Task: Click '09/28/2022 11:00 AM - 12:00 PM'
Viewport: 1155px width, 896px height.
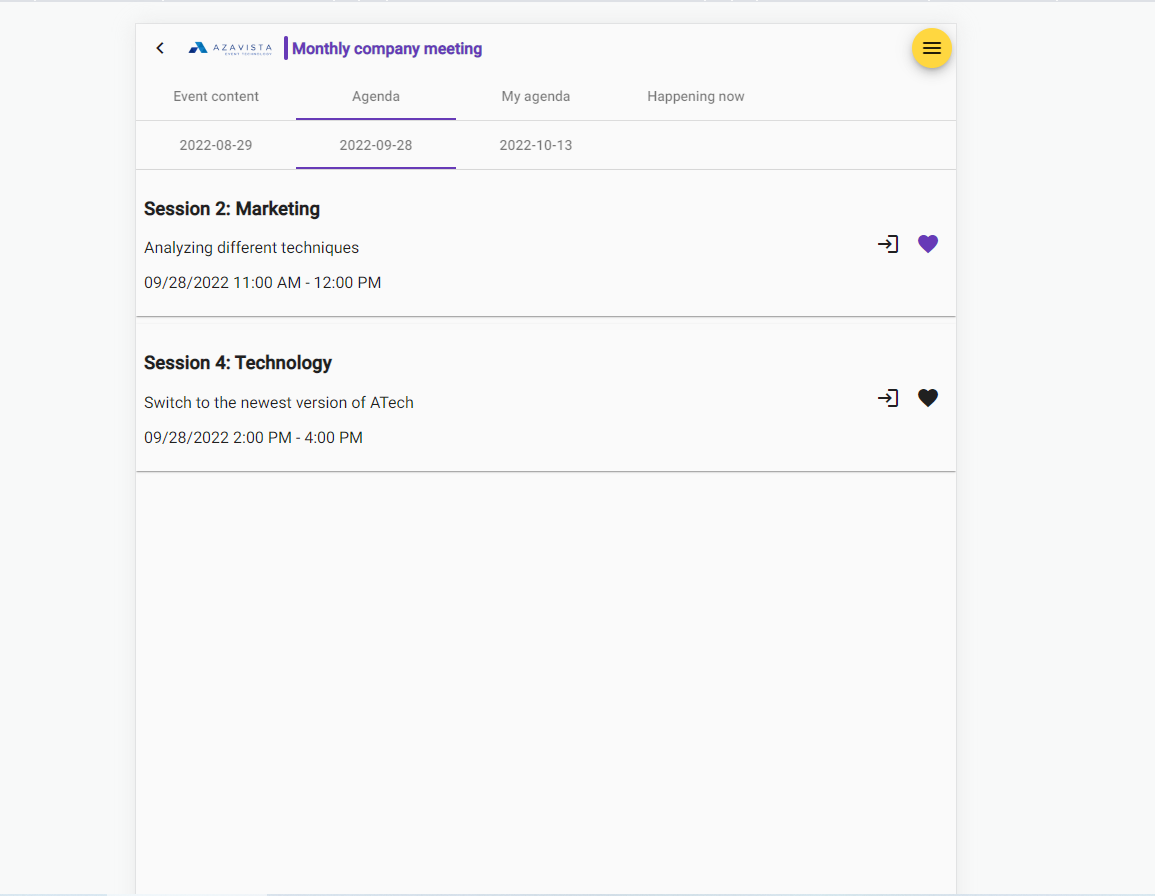Action: (x=262, y=283)
